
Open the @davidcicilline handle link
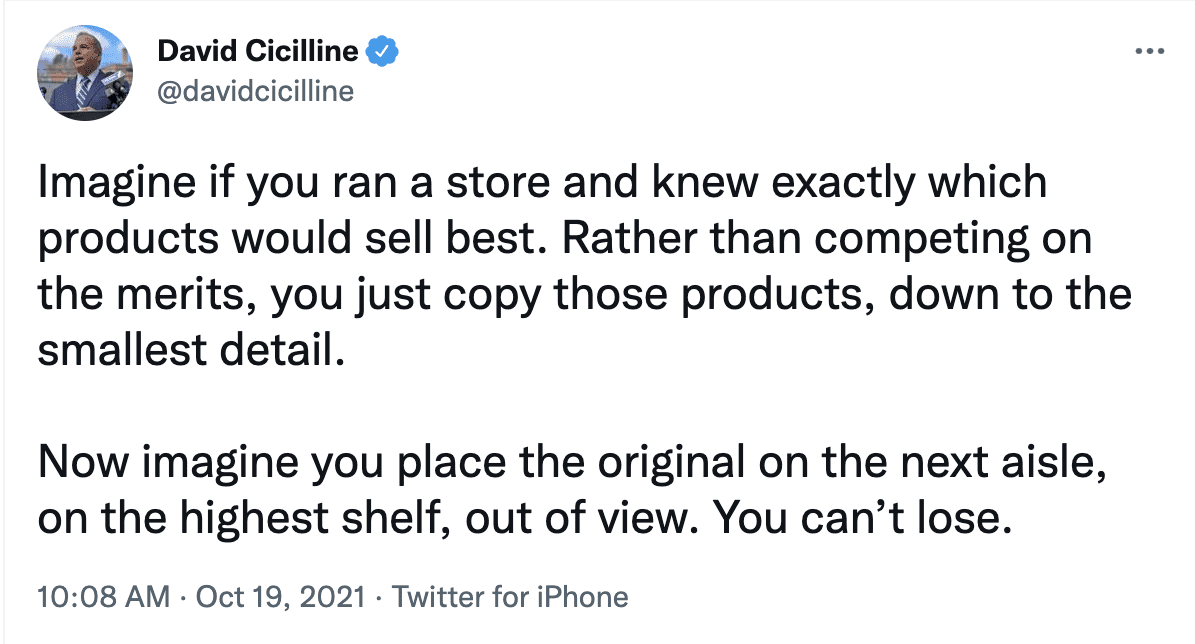pos(256,91)
